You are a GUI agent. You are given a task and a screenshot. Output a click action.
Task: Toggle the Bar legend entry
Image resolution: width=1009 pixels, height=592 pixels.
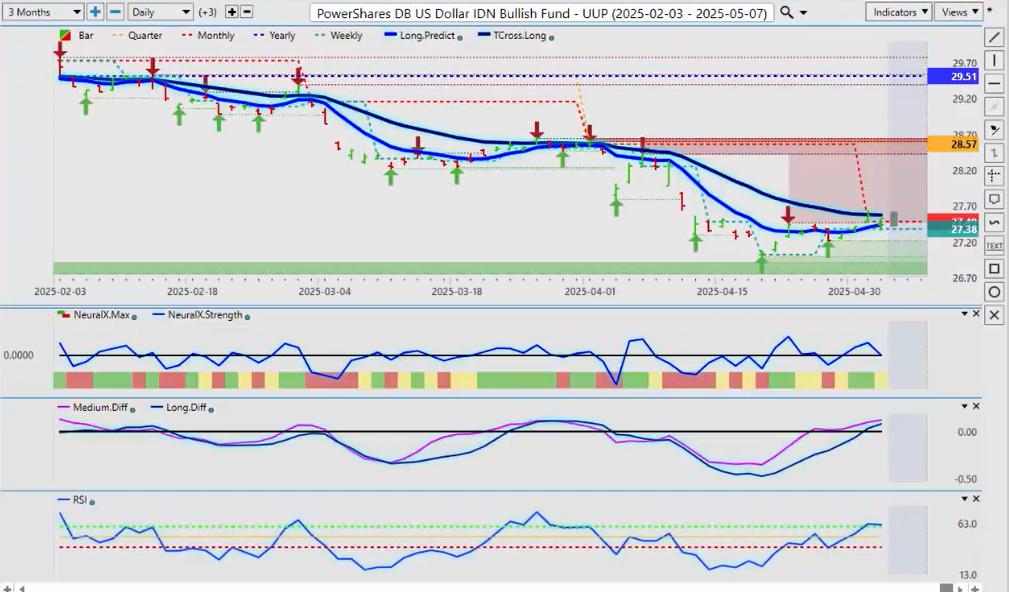tap(77, 35)
